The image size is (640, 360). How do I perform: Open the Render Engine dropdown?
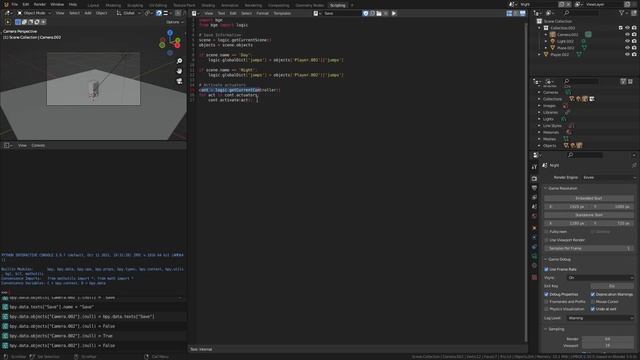[609, 178]
